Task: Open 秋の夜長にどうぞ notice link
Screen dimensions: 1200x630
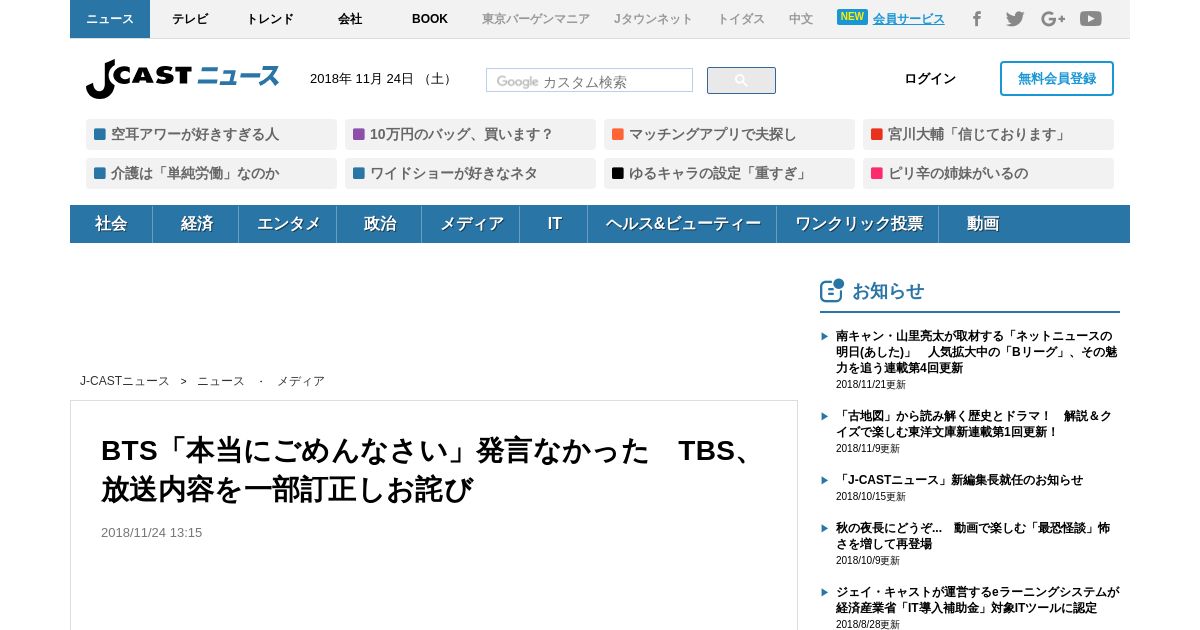Action: [973, 536]
